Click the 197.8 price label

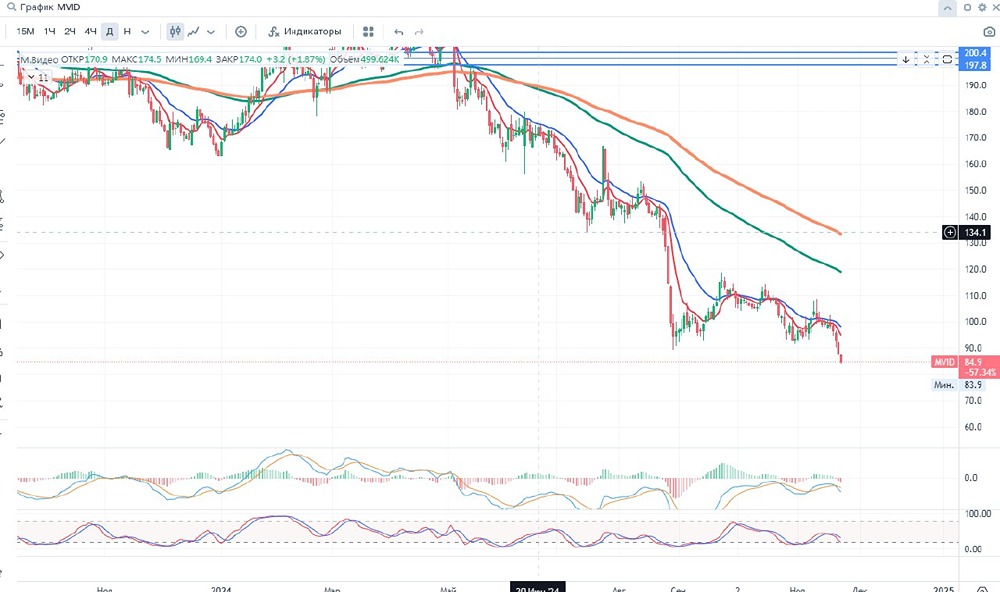click(975, 65)
